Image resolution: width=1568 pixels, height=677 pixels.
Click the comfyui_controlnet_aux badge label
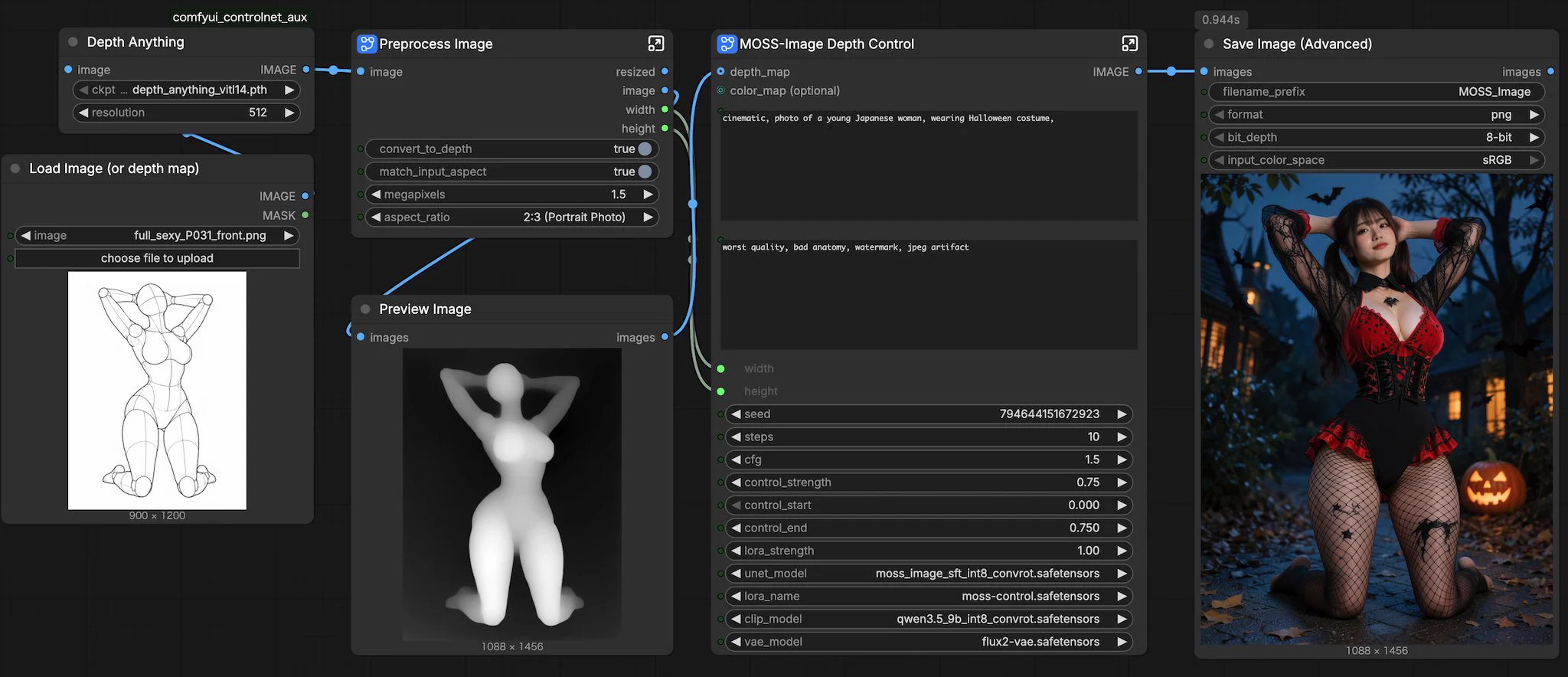pos(240,17)
